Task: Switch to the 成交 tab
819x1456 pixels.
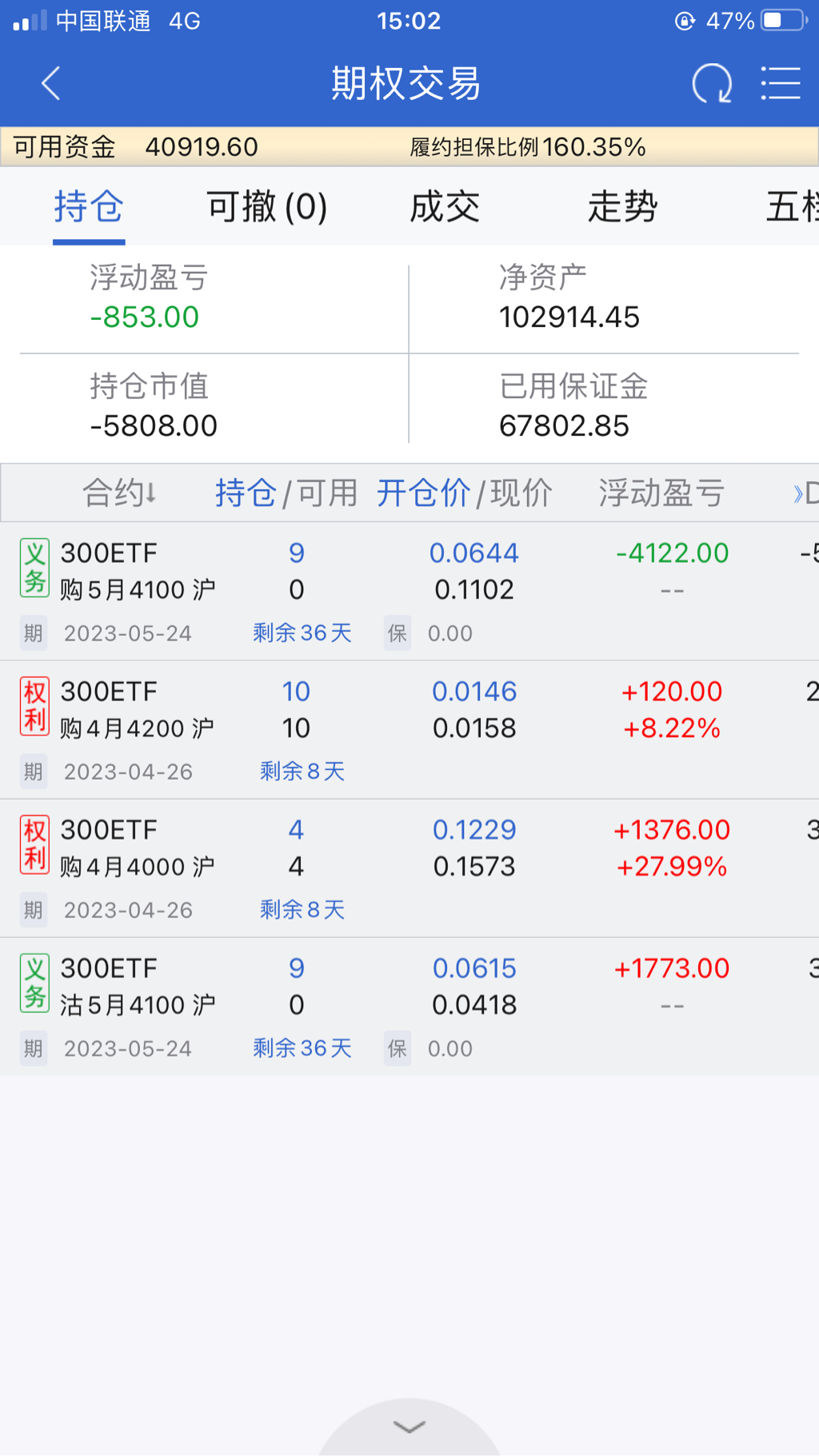Action: coord(445,207)
